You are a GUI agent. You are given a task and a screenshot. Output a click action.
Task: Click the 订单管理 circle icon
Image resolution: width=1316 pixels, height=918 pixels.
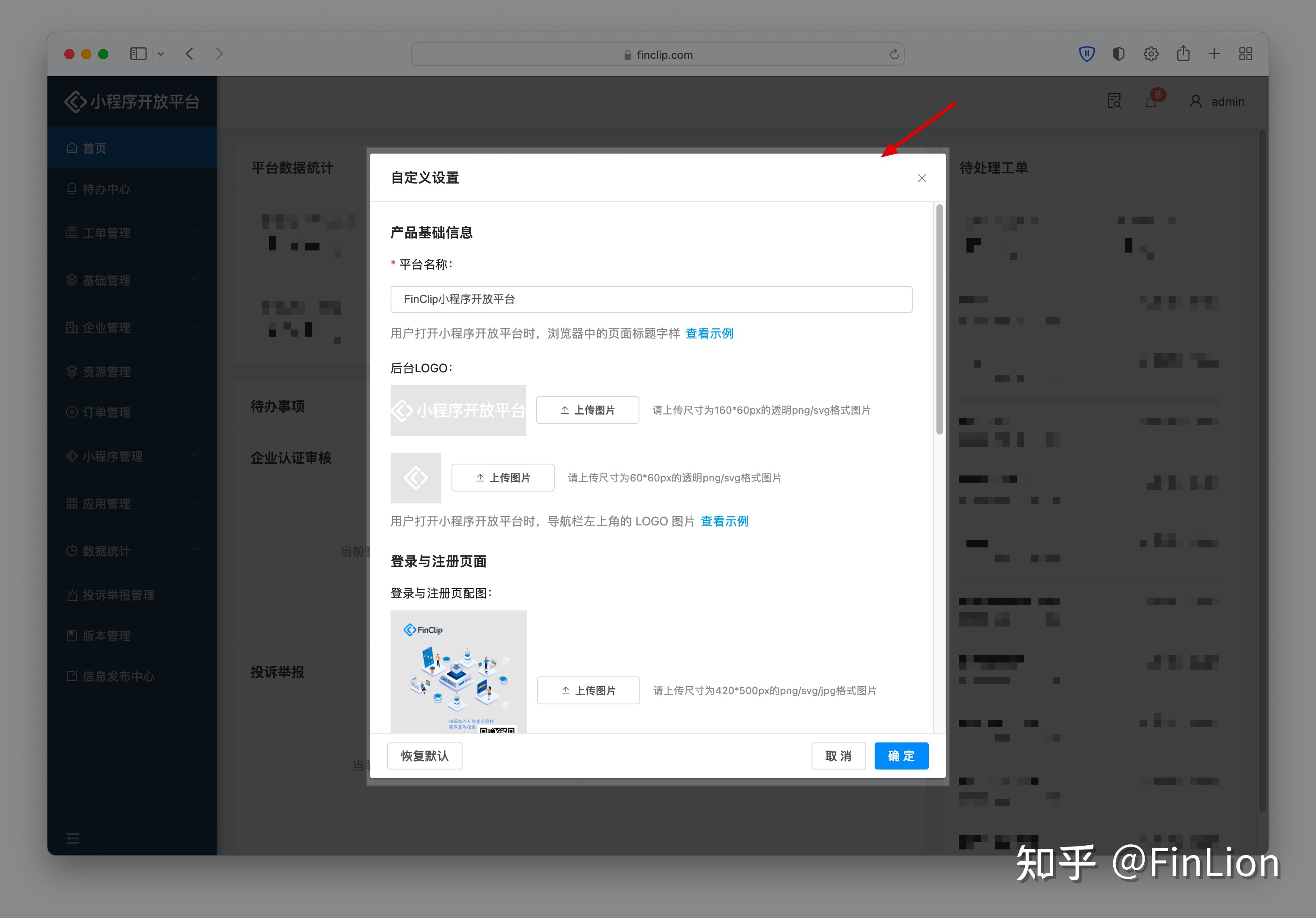click(x=72, y=412)
